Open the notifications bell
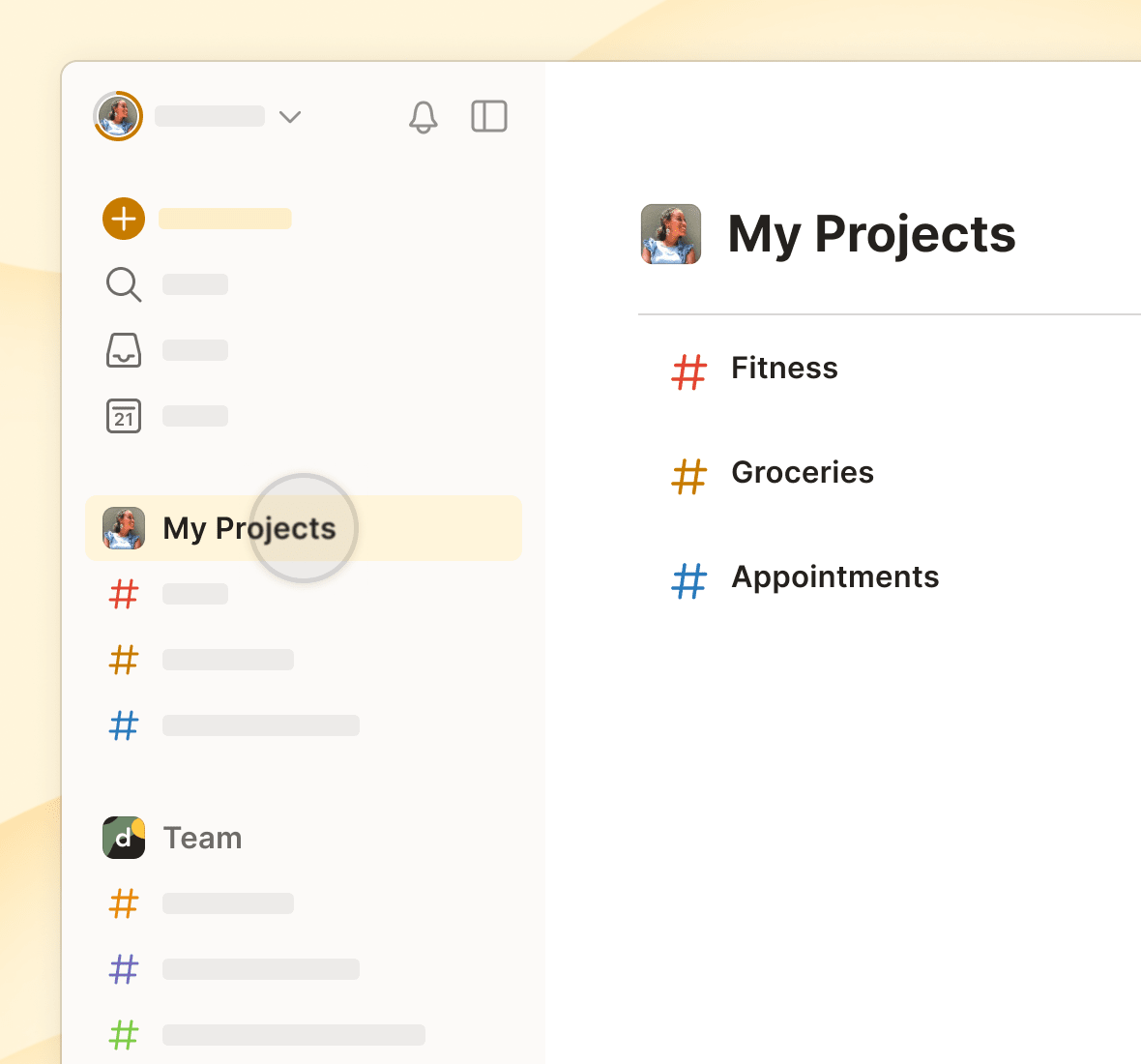Screen dimensions: 1141x1064 click(x=423, y=116)
